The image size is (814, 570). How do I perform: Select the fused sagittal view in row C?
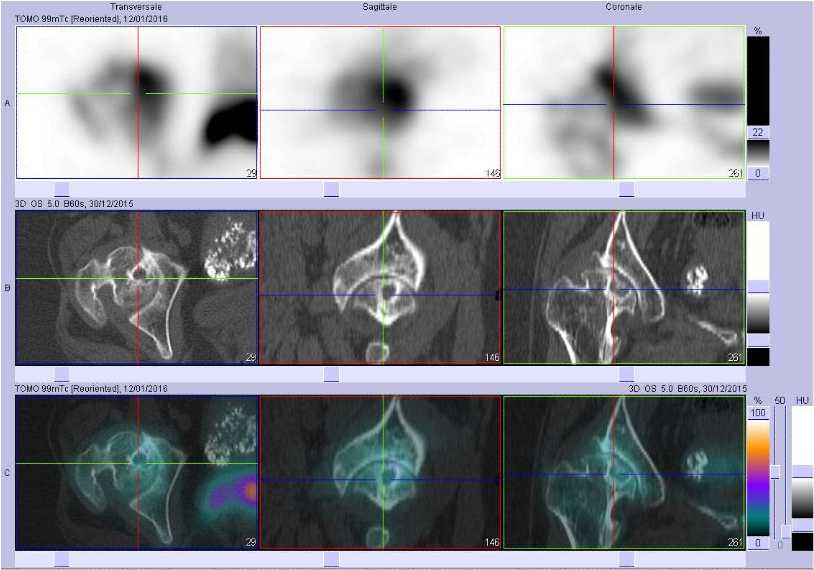380,472
